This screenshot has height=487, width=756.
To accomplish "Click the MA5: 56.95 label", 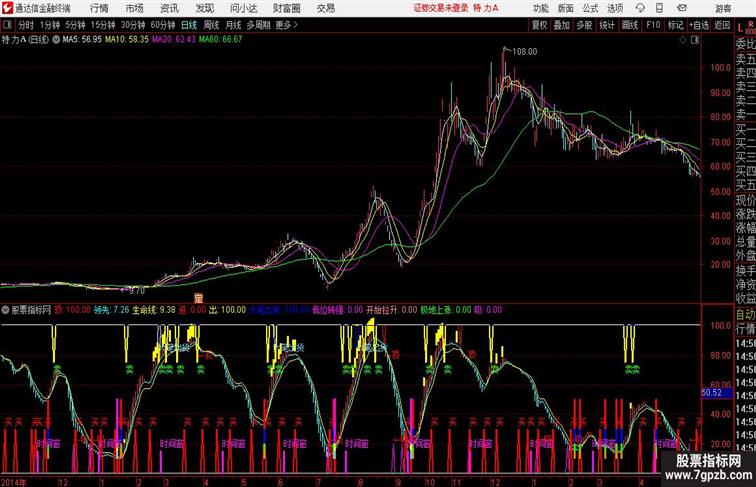I will [82, 40].
